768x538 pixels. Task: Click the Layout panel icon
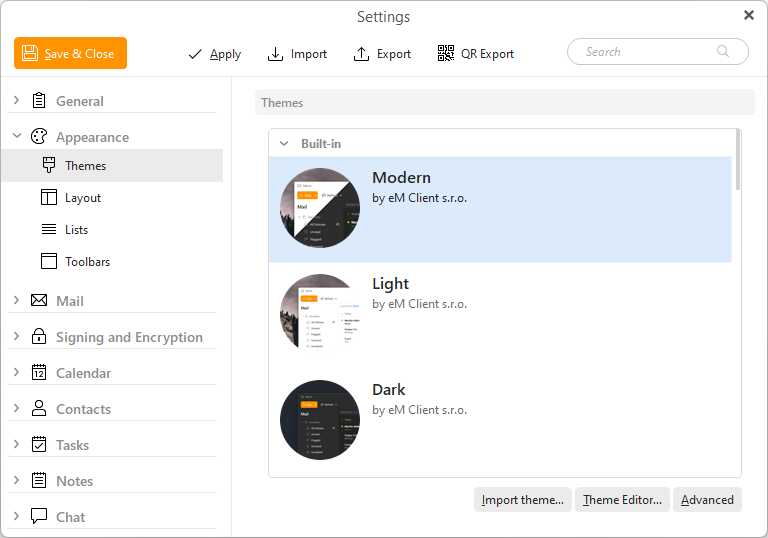(48, 197)
